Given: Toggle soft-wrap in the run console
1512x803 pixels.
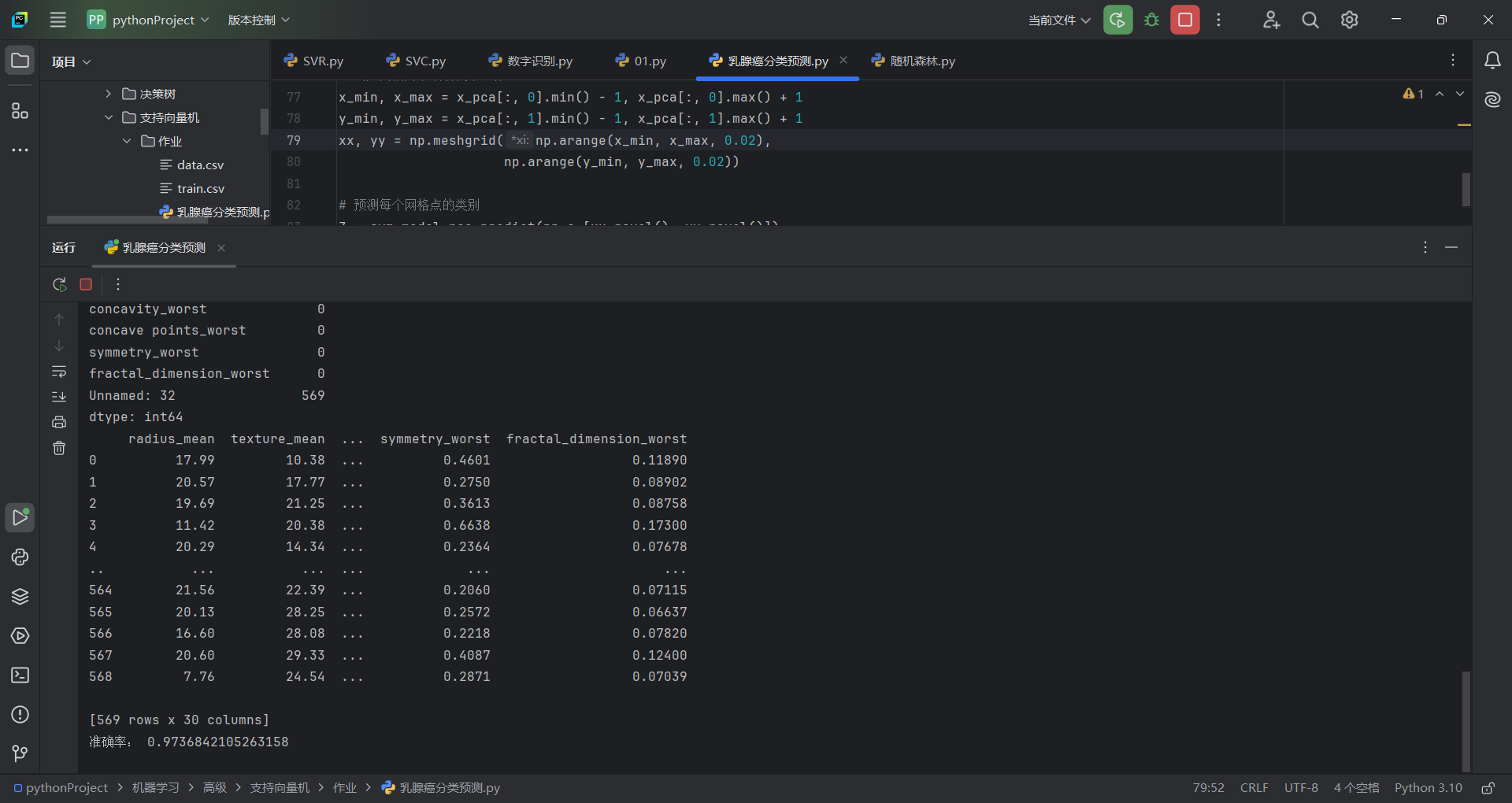Looking at the screenshot, I should point(59,372).
